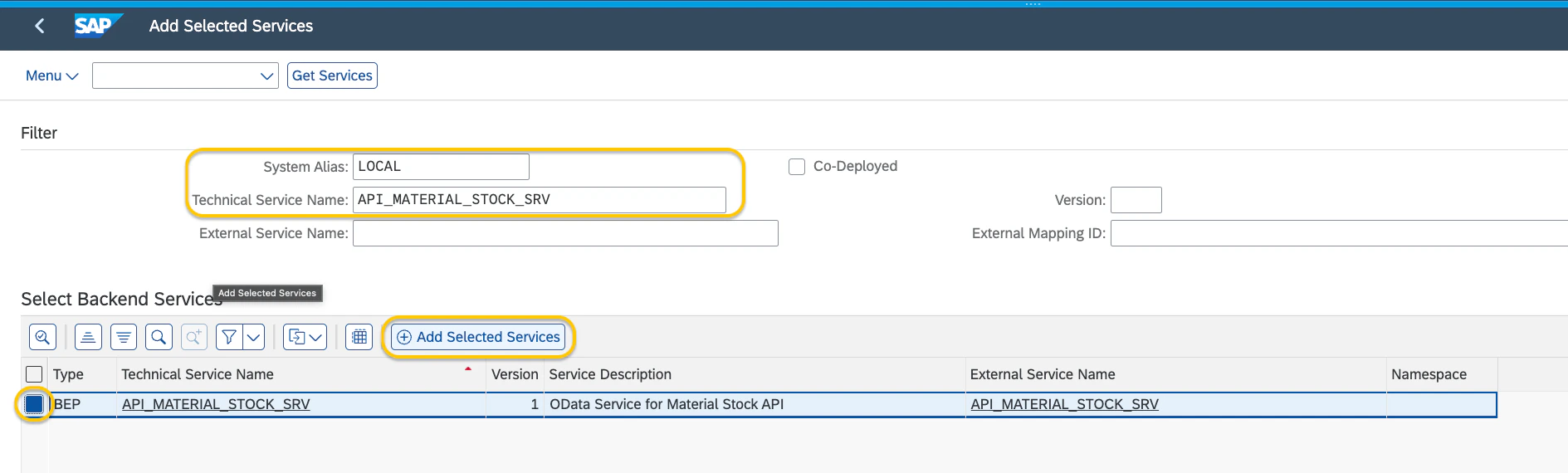Screen dimensions: 1568x473
Task: Expand the filter options dropdown arrow
Action: click(254, 337)
